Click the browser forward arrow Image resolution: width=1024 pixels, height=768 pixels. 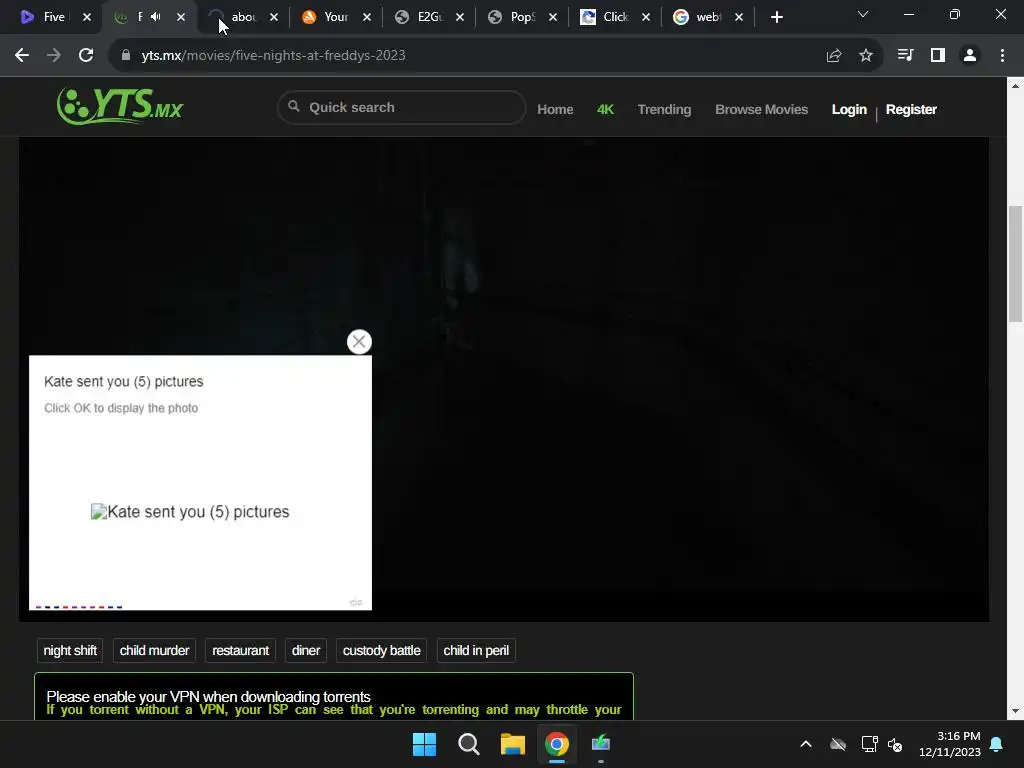[x=54, y=56]
